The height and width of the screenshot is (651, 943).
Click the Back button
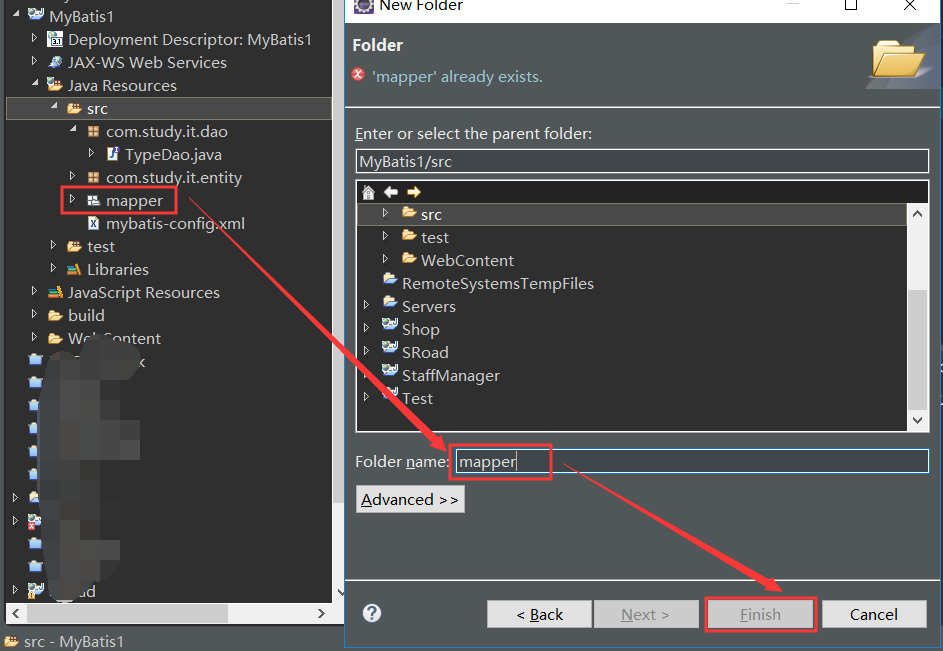pos(539,614)
